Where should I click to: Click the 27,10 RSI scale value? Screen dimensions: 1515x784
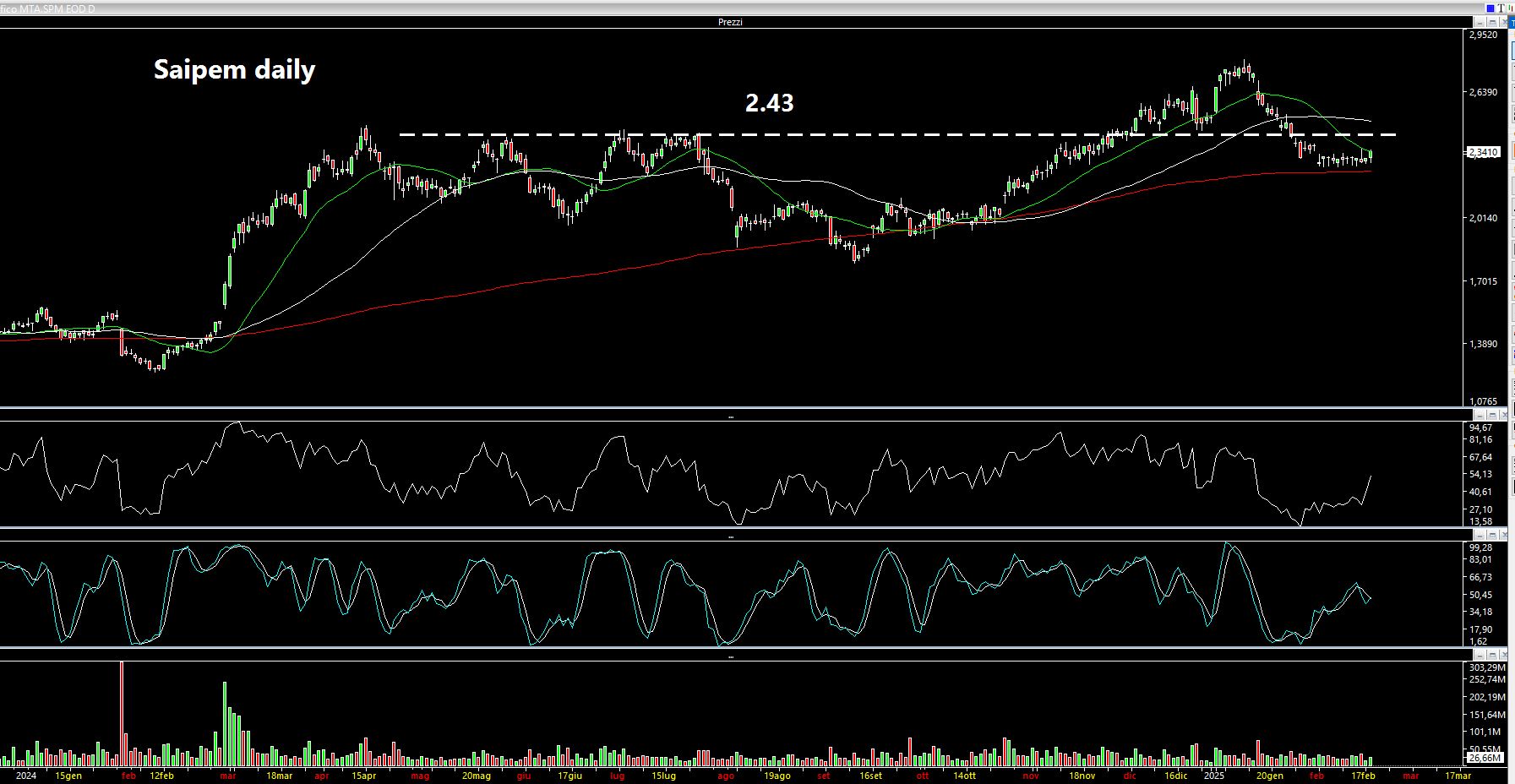point(1481,509)
